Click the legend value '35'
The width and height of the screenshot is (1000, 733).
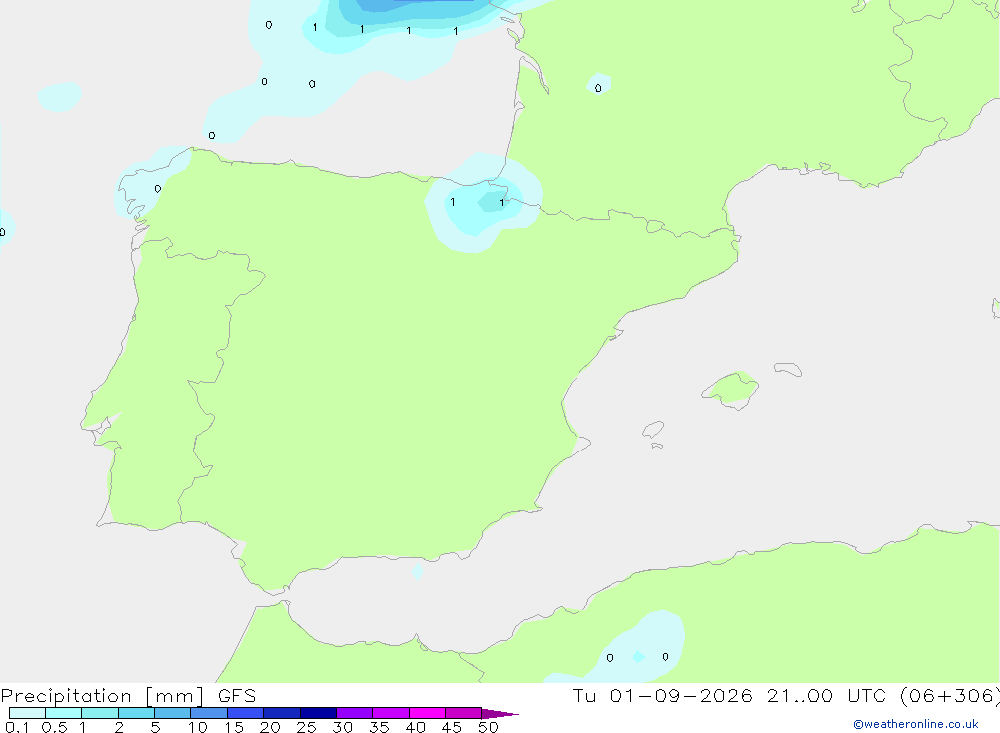[x=379, y=727]
